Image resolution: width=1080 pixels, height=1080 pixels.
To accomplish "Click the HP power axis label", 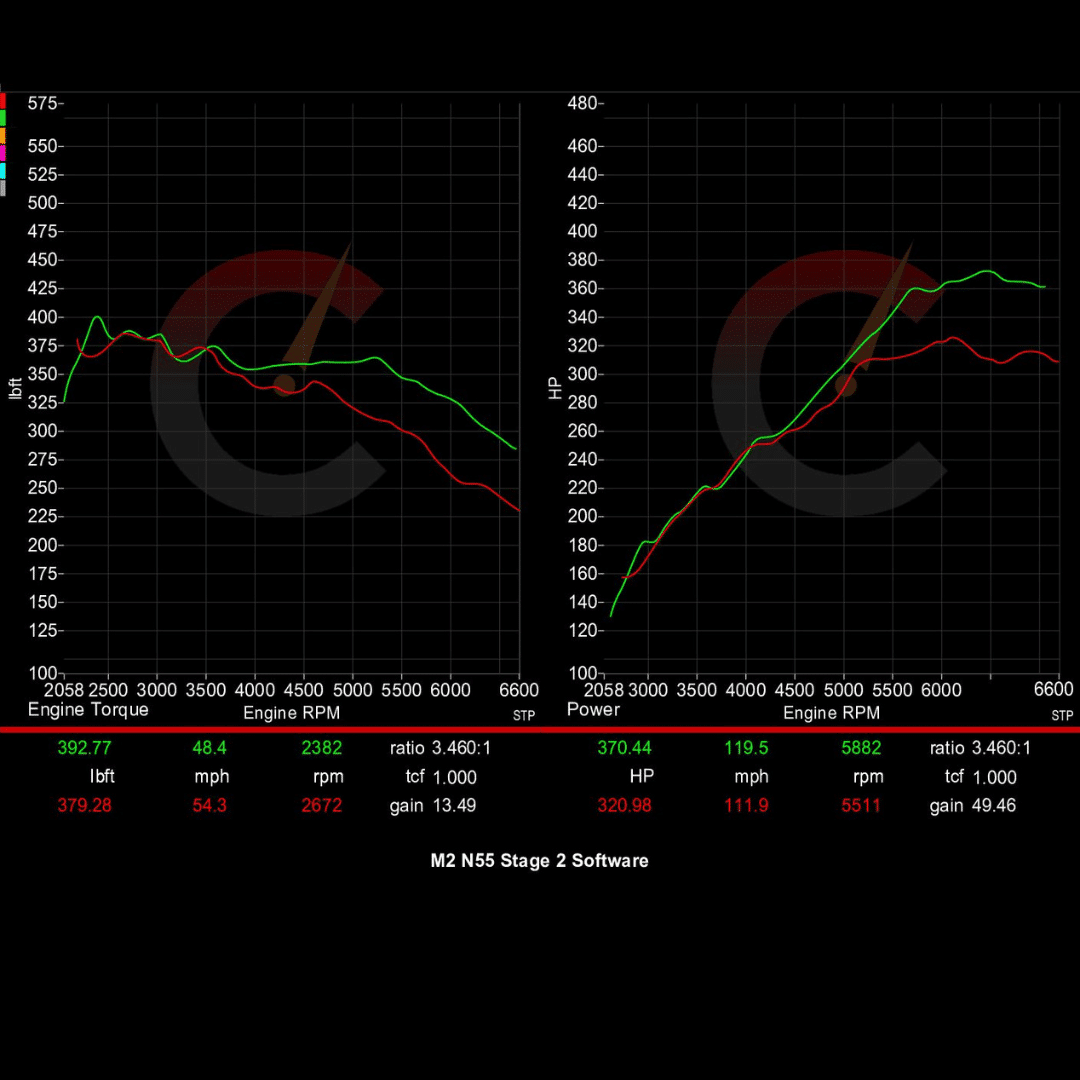I will coord(557,388).
